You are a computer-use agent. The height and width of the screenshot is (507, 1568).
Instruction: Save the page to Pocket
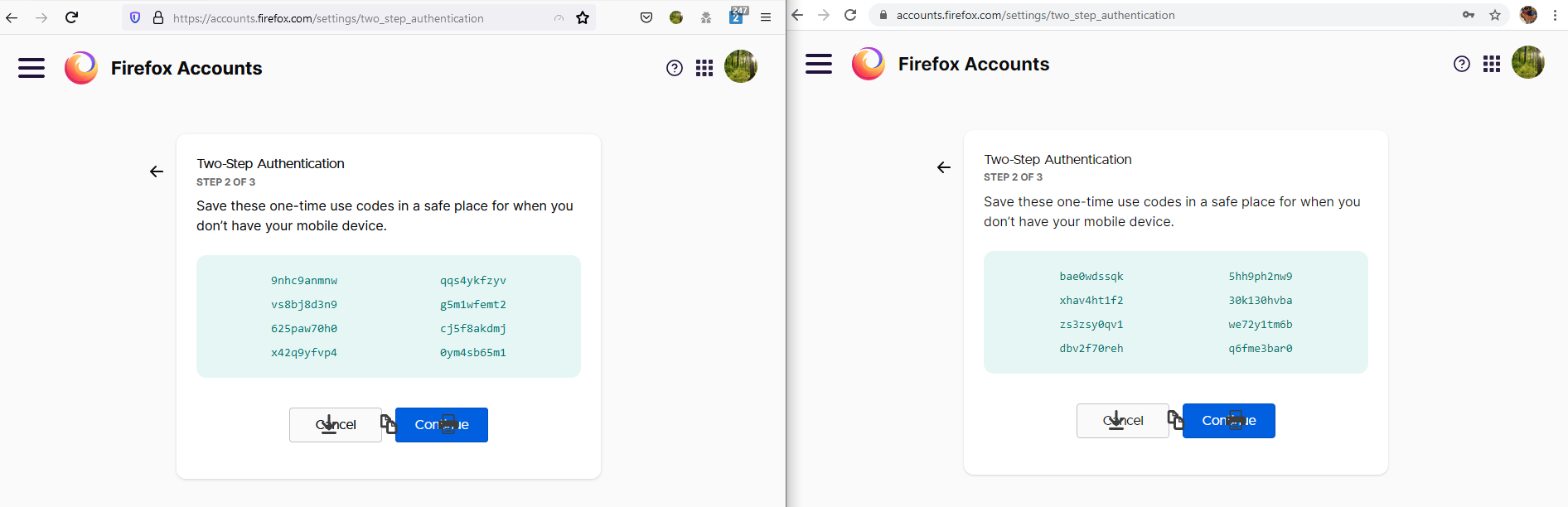(x=646, y=17)
